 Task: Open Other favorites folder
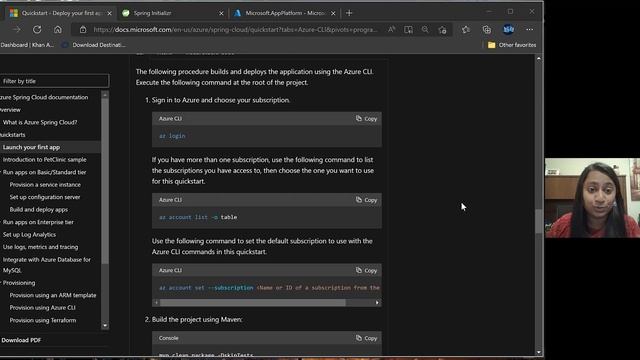tap(512, 45)
